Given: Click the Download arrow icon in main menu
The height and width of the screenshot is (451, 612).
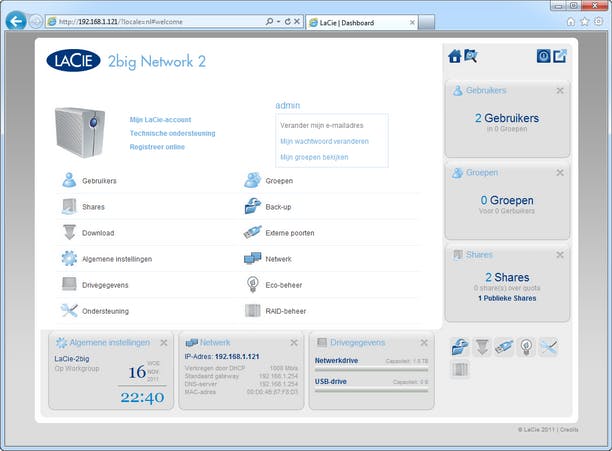Looking at the screenshot, I should pos(69,233).
